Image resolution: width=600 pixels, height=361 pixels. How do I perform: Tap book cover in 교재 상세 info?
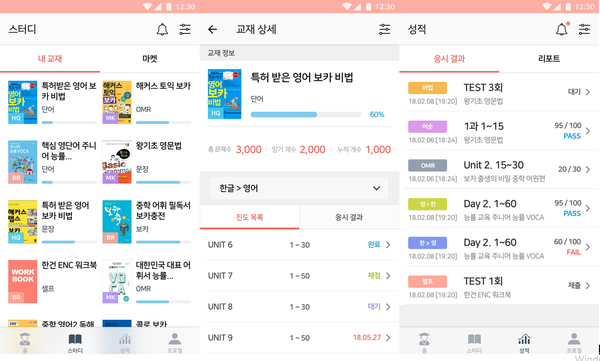click(x=225, y=94)
